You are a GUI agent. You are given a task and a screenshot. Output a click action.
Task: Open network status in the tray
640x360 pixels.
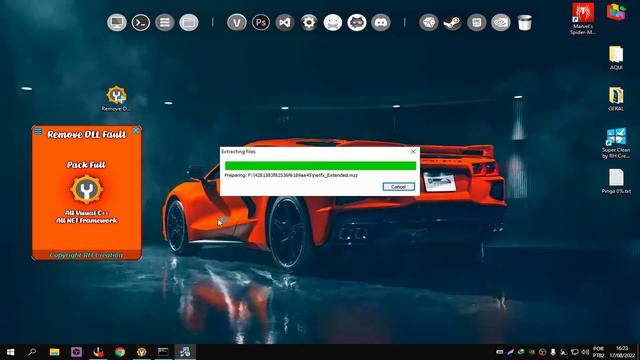(x=575, y=352)
